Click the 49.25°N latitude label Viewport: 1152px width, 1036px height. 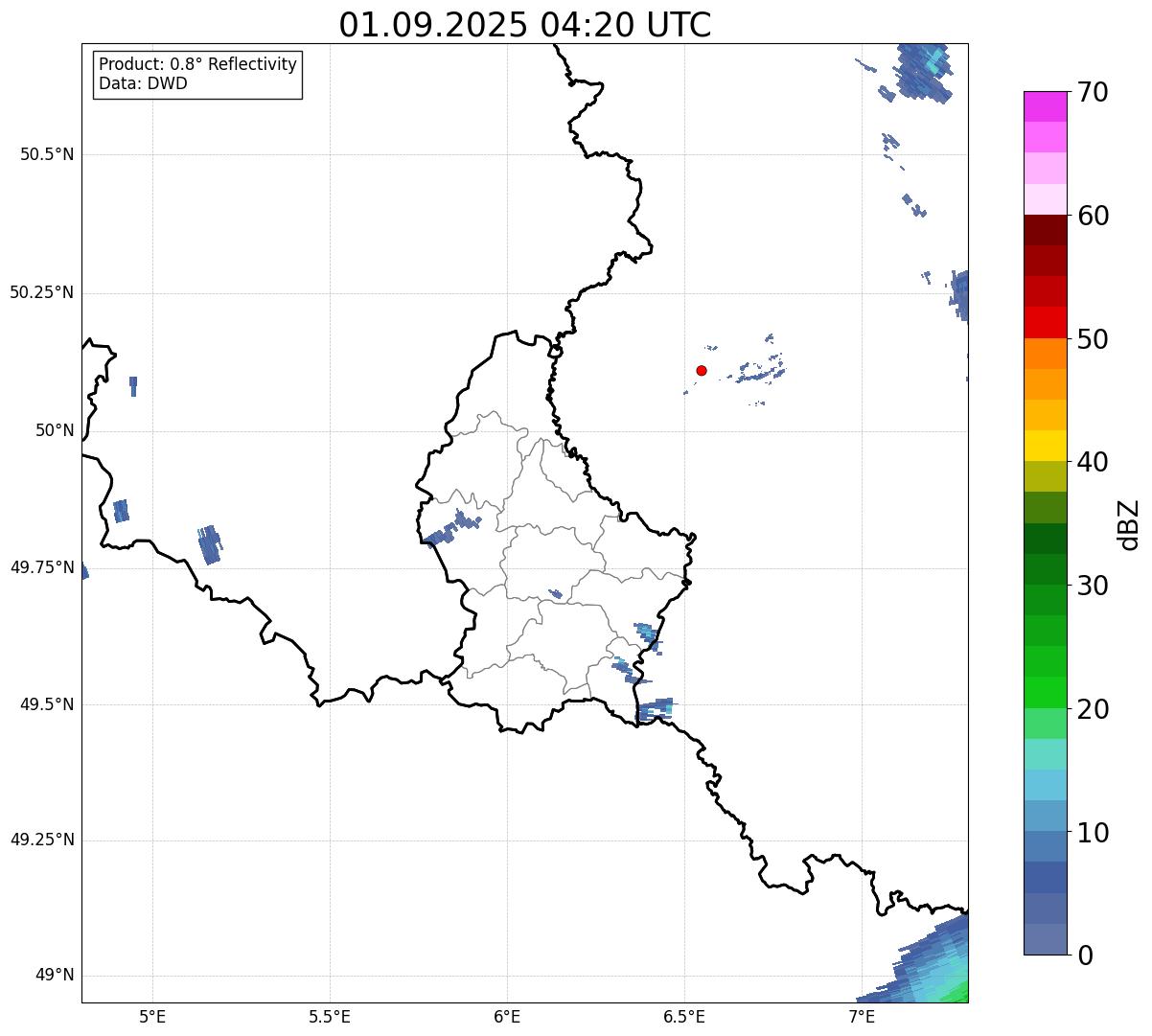42,840
